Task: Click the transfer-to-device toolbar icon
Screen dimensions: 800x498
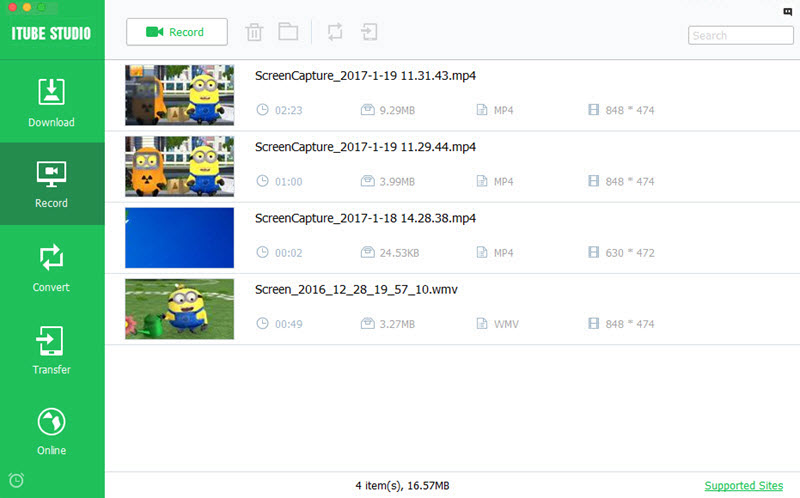Action: point(369,32)
